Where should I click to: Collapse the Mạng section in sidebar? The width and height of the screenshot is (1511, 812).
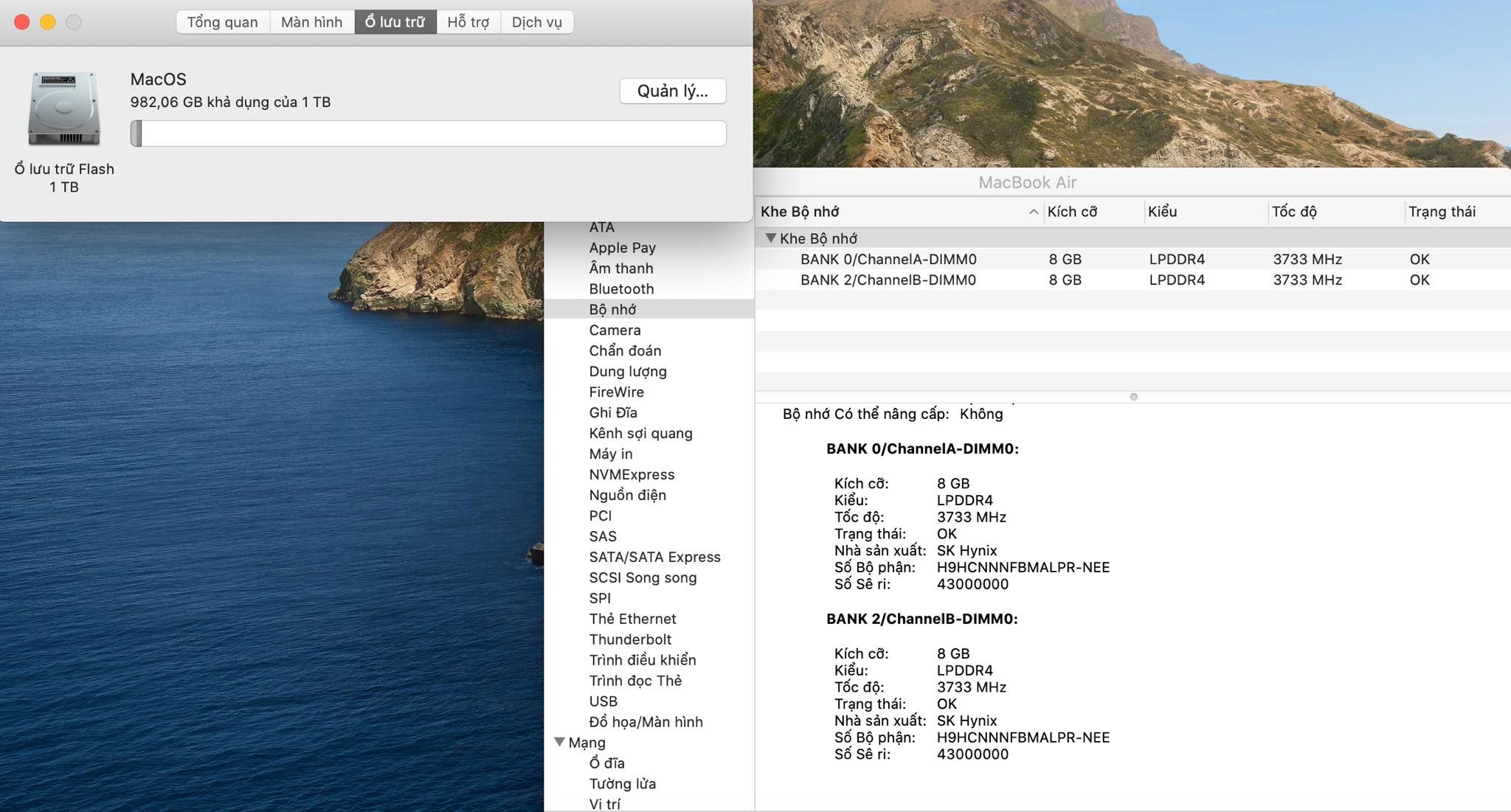[x=559, y=742]
